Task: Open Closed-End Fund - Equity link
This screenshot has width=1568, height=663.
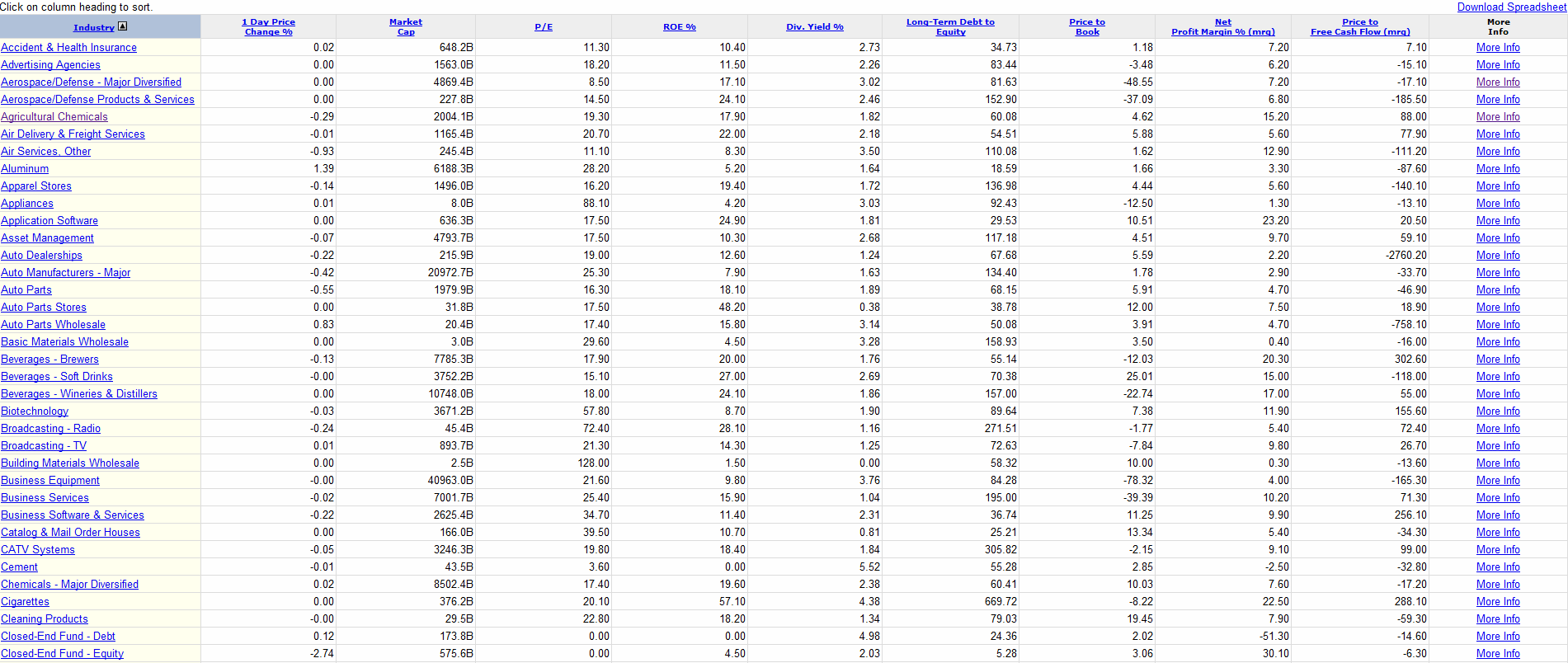Action: coord(63,654)
